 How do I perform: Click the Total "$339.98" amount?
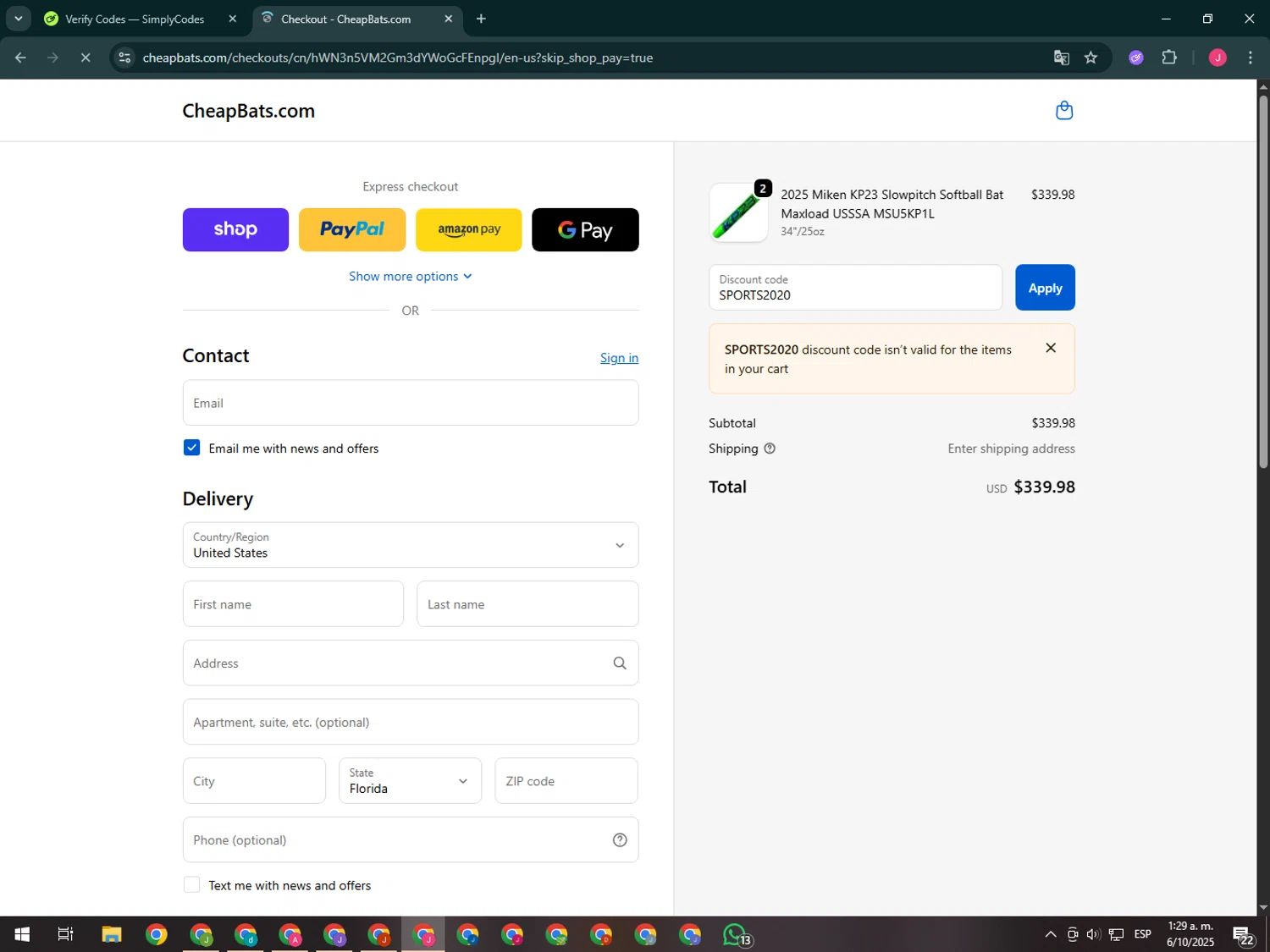coord(1044,487)
